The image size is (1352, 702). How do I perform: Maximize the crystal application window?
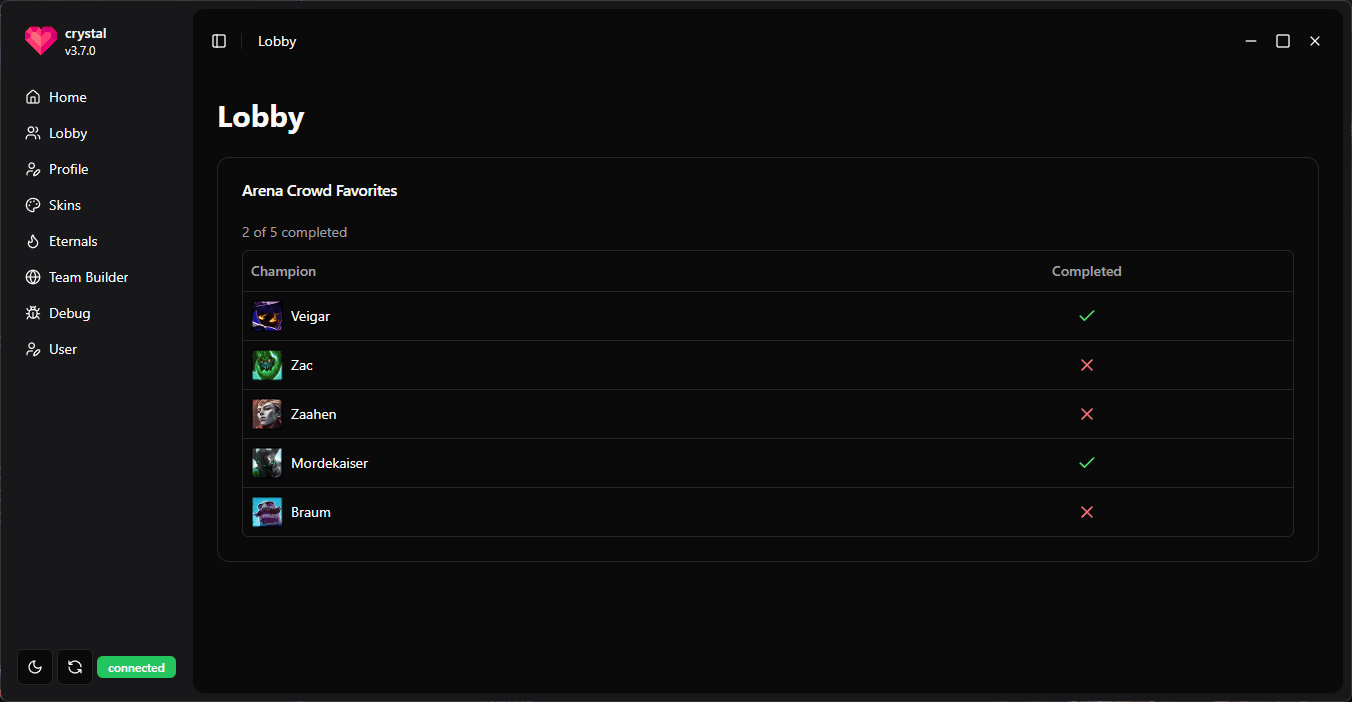(x=1283, y=41)
